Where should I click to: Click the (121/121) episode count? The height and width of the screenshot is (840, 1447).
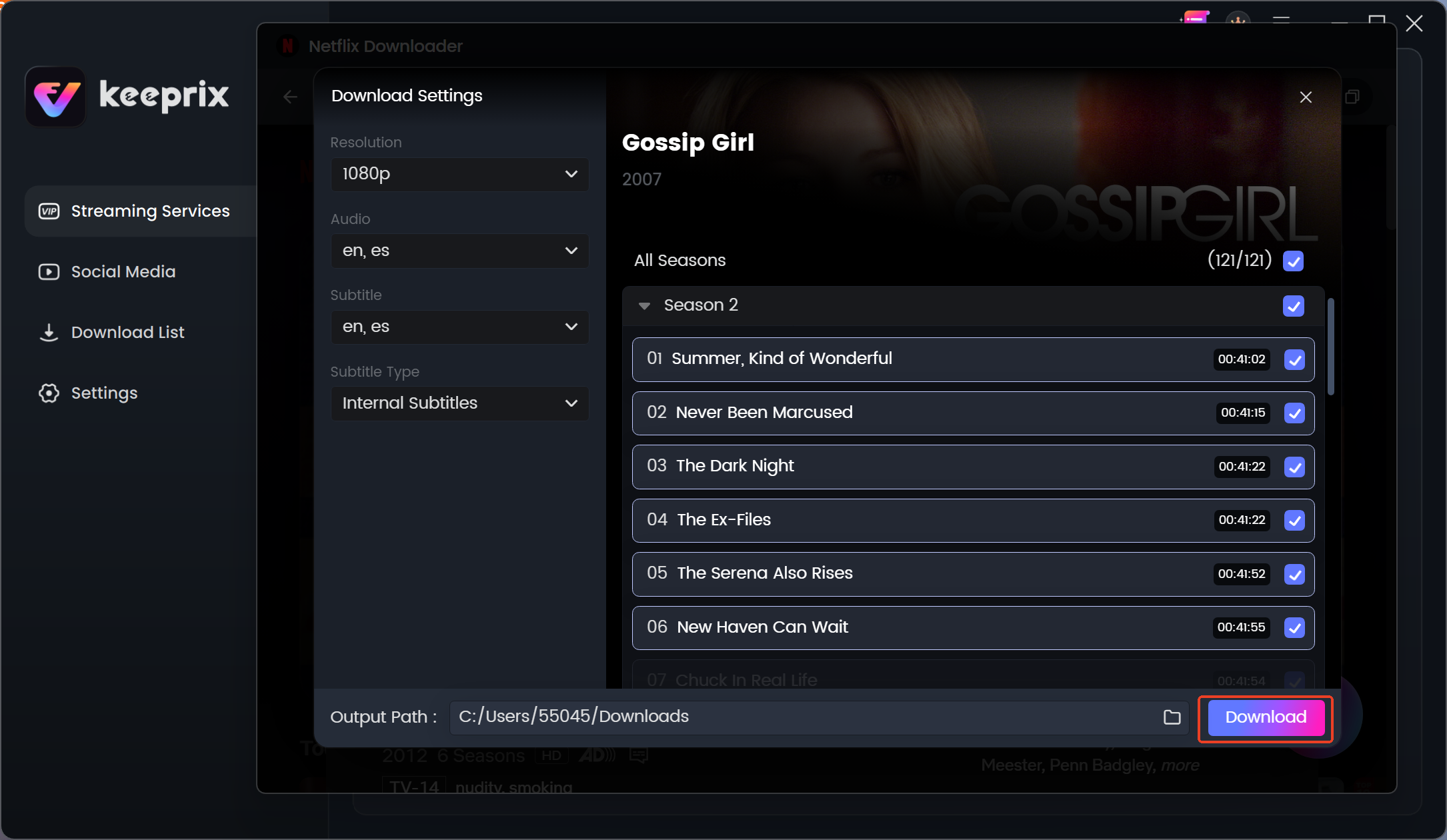[1239, 261]
